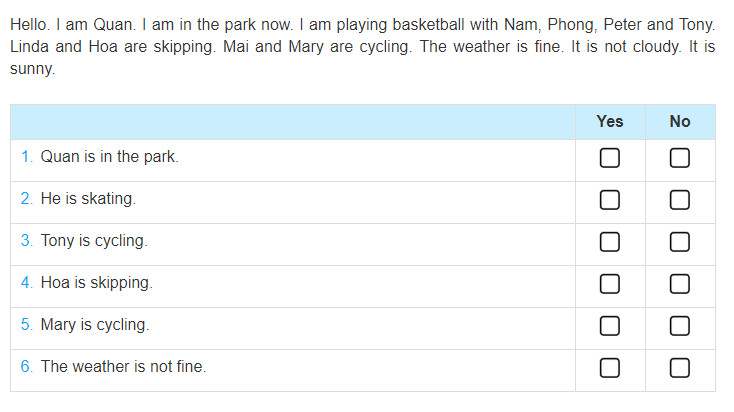Click the 'No' column header
The width and height of the screenshot is (734, 412).
coord(680,122)
